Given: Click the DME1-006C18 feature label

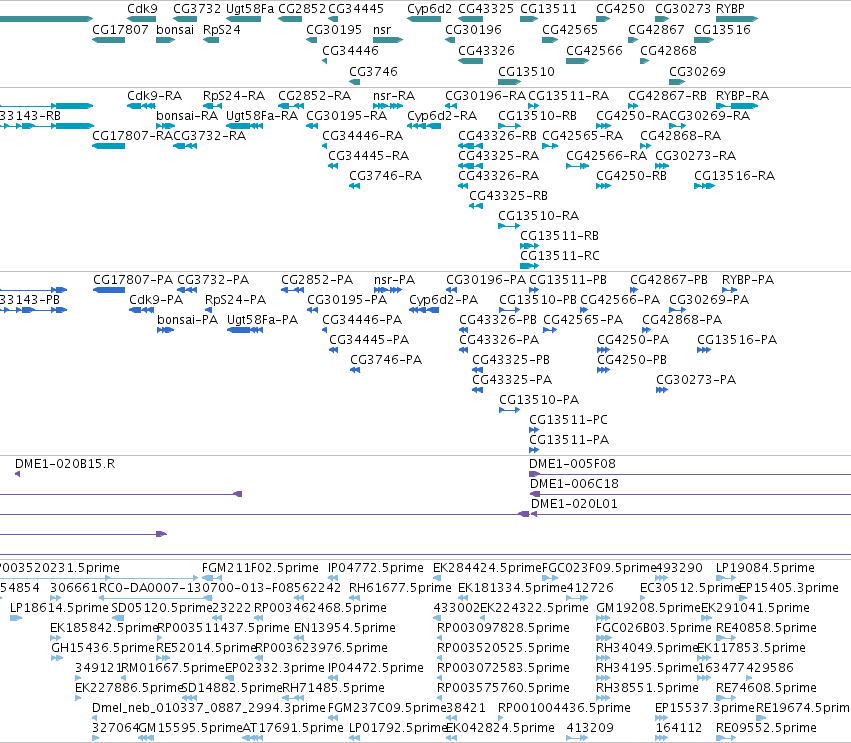Looking at the screenshot, I should pos(574,484).
